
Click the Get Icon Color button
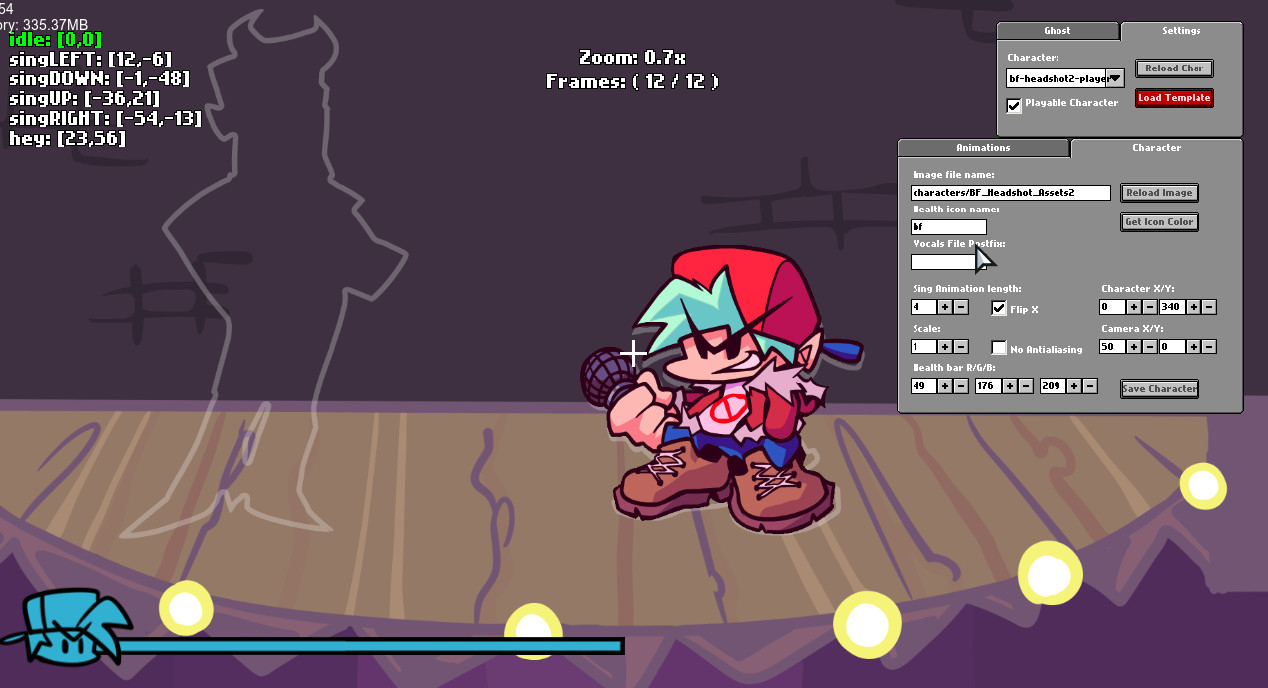pos(1159,222)
